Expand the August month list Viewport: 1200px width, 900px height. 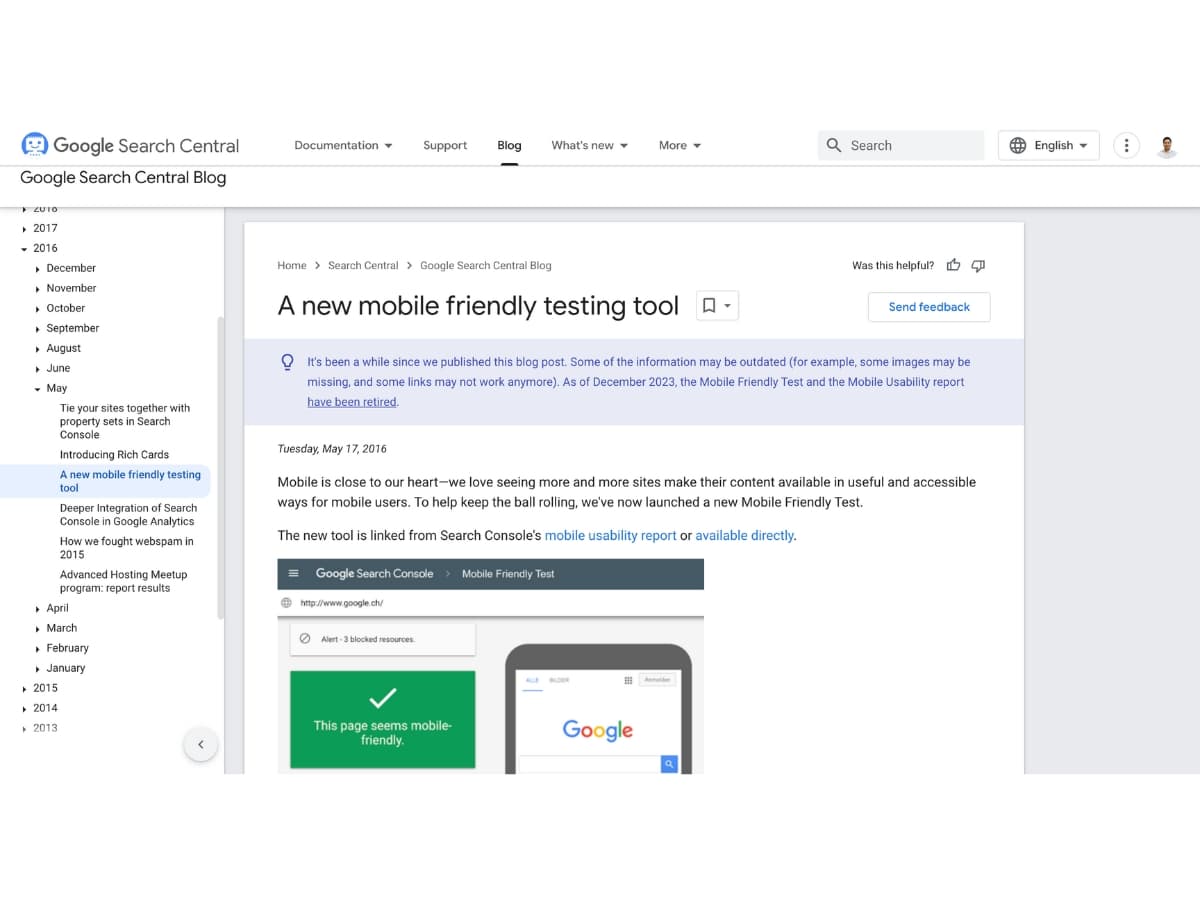click(38, 349)
